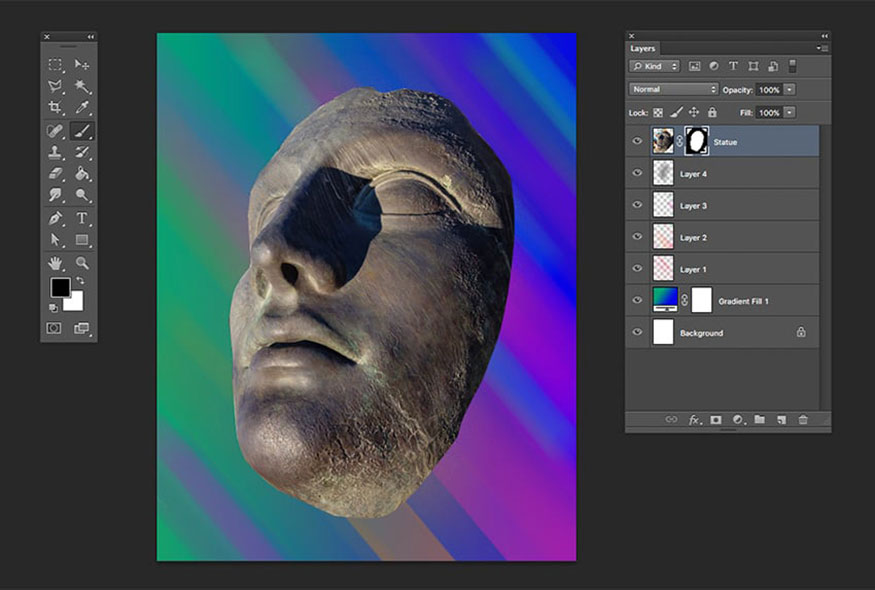875x590 pixels.
Task: Select the Eraser tool
Action: pyautogui.click(x=55, y=174)
